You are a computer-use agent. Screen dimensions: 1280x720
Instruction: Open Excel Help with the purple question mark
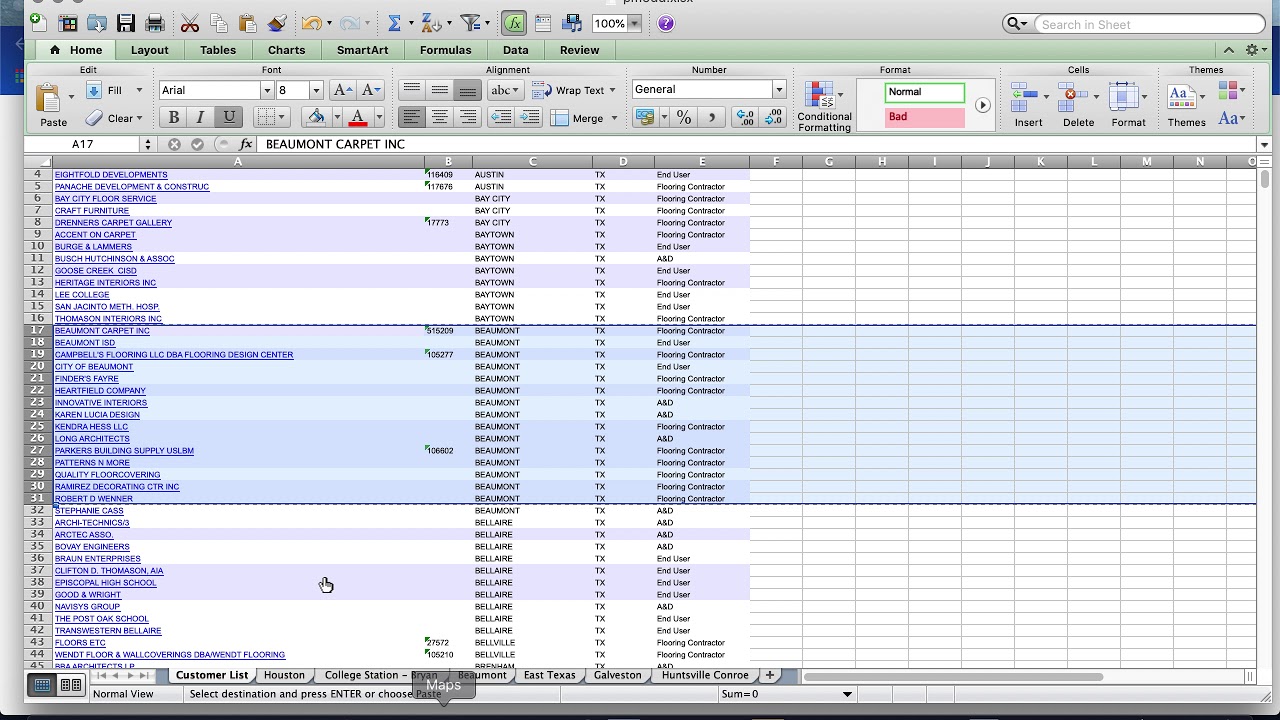(666, 23)
